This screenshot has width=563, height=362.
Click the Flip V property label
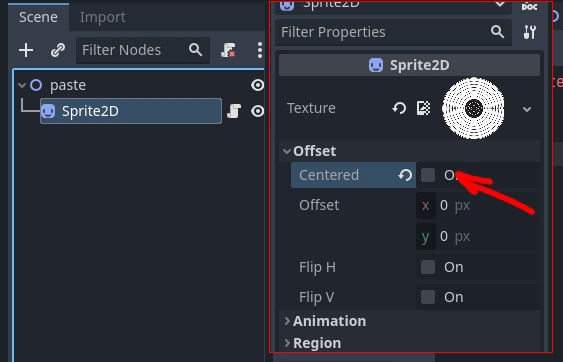[x=317, y=297]
